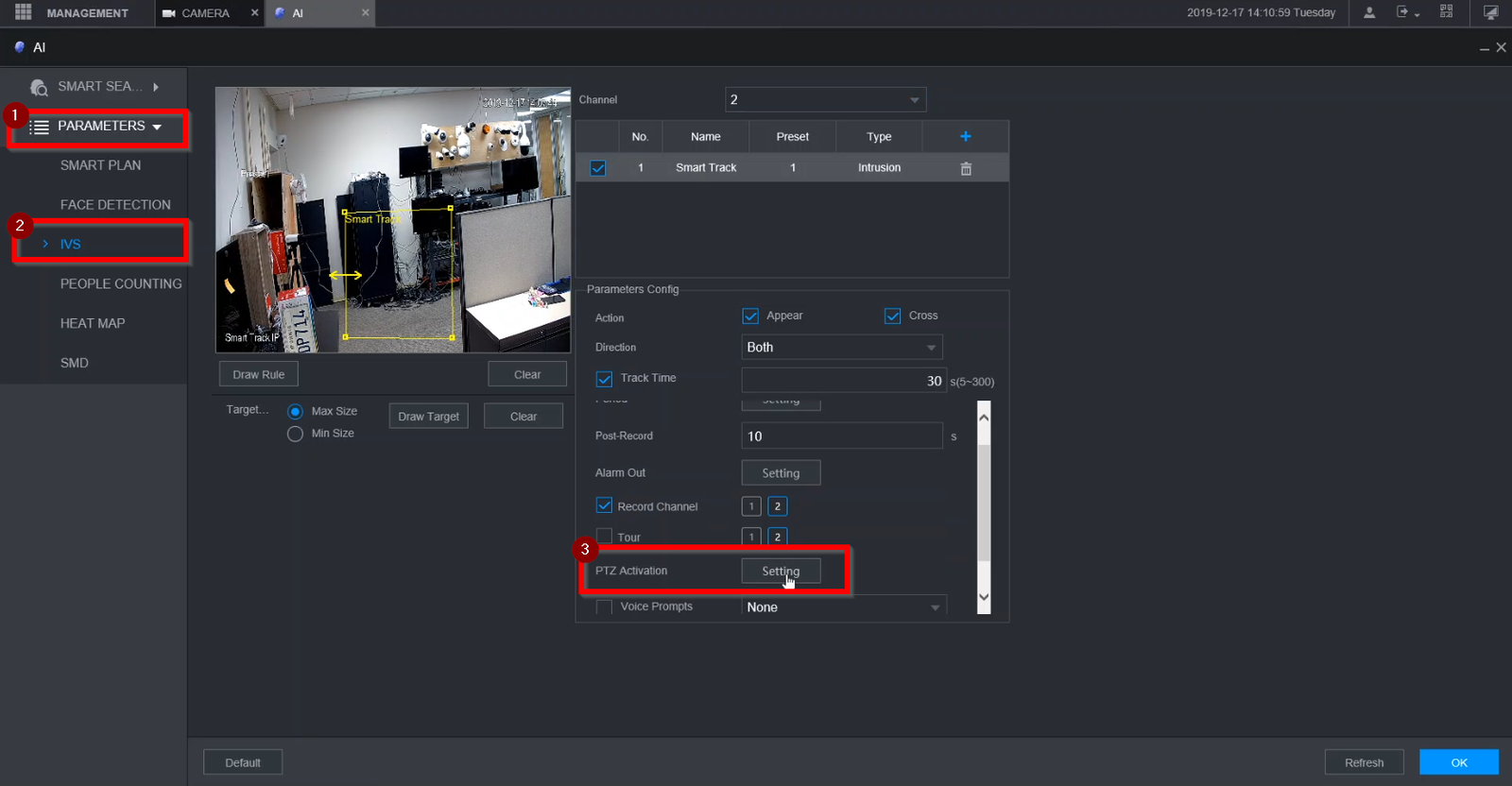Click the logout icon in top bar
Viewport: 1512px width, 786px height.
click(x=1404, y=12)
